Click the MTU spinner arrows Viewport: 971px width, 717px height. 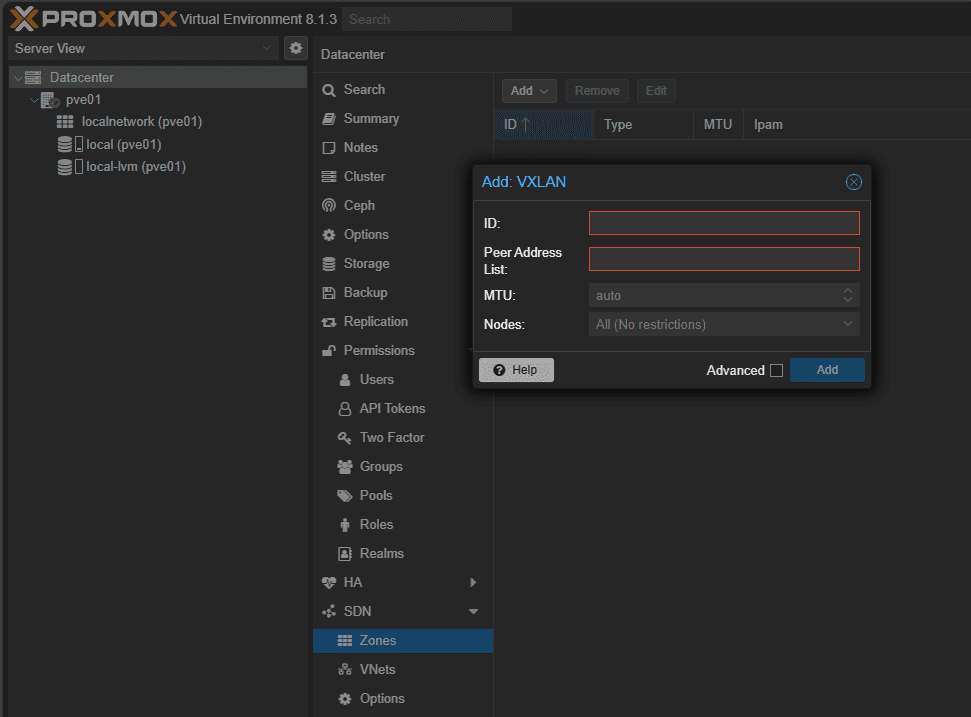pos(848,295)
